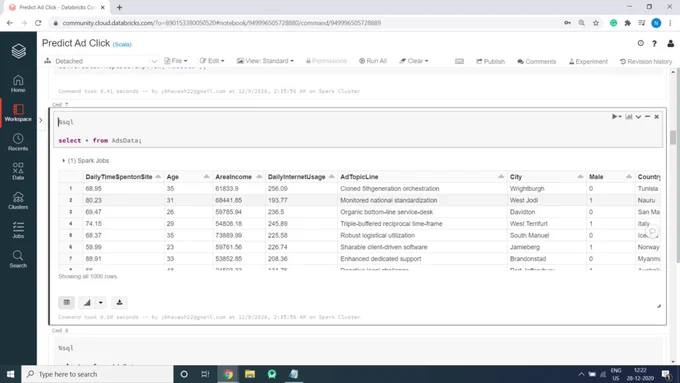Show the cell dashboard chart icon

click(x=628, y=117)
